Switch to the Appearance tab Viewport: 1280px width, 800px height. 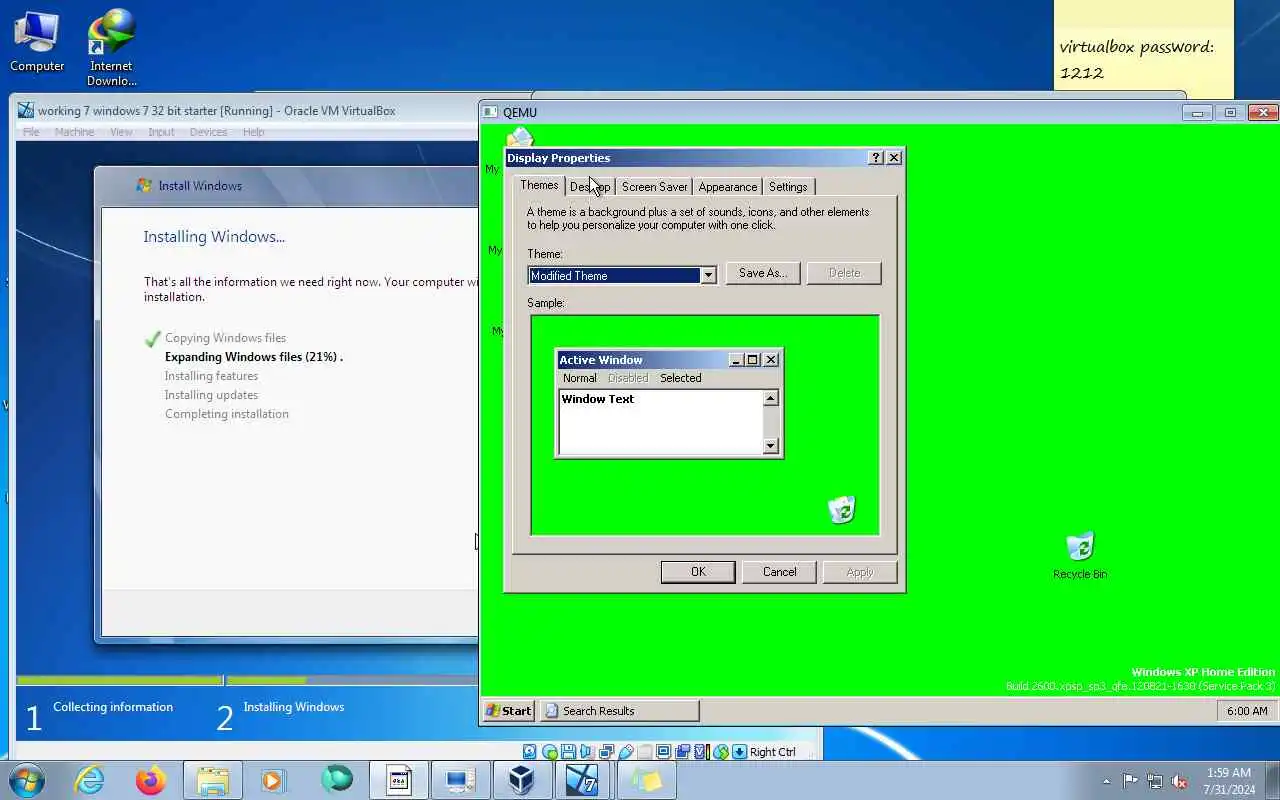point(728,187)
